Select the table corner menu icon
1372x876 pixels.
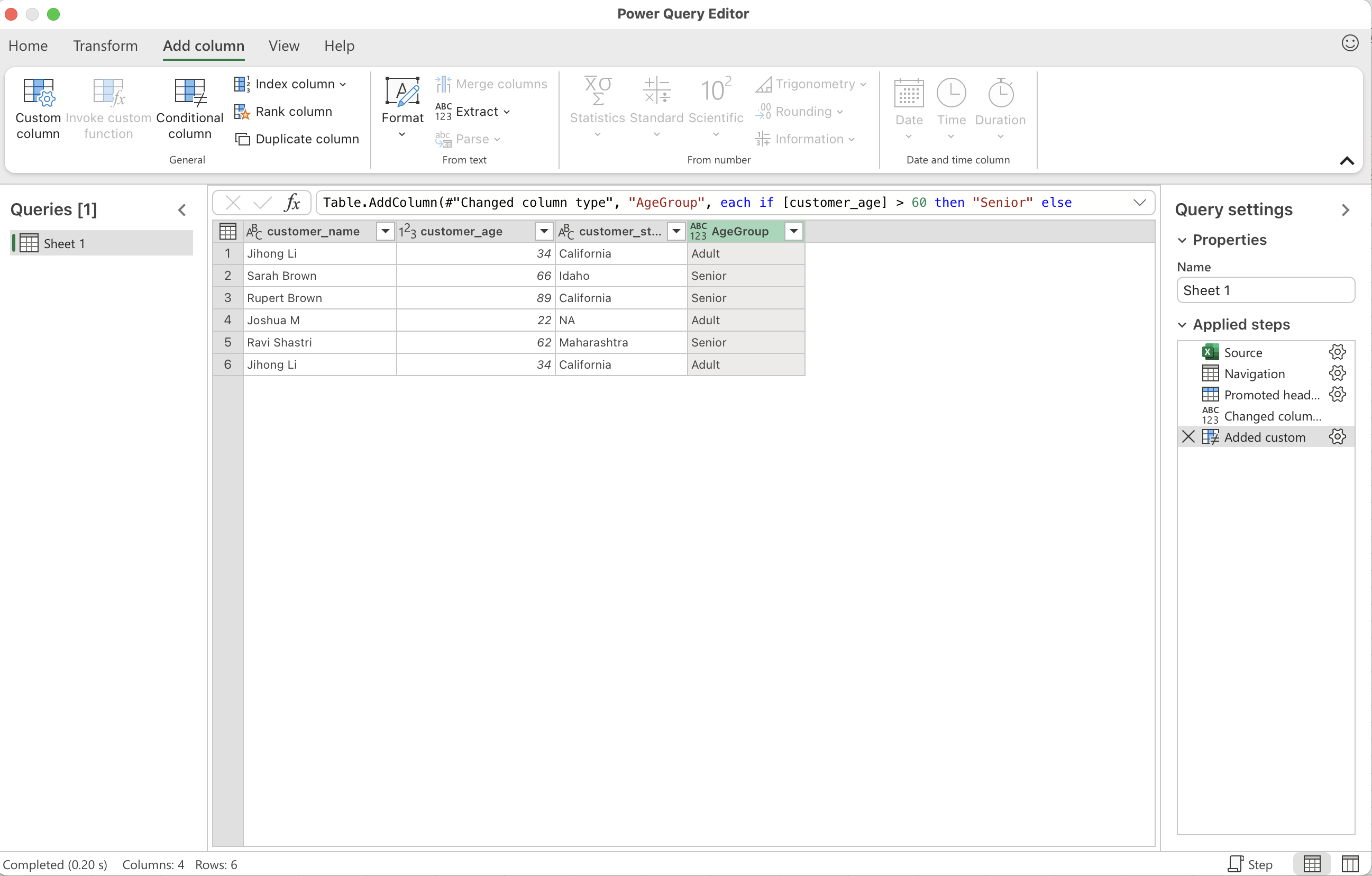[227, 231]
